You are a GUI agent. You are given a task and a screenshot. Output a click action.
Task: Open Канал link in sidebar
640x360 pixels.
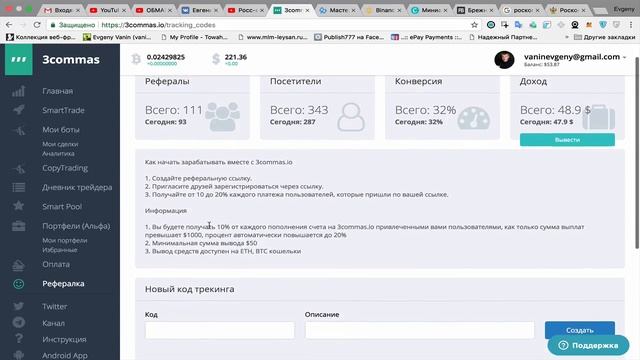(x=53, y=323)
